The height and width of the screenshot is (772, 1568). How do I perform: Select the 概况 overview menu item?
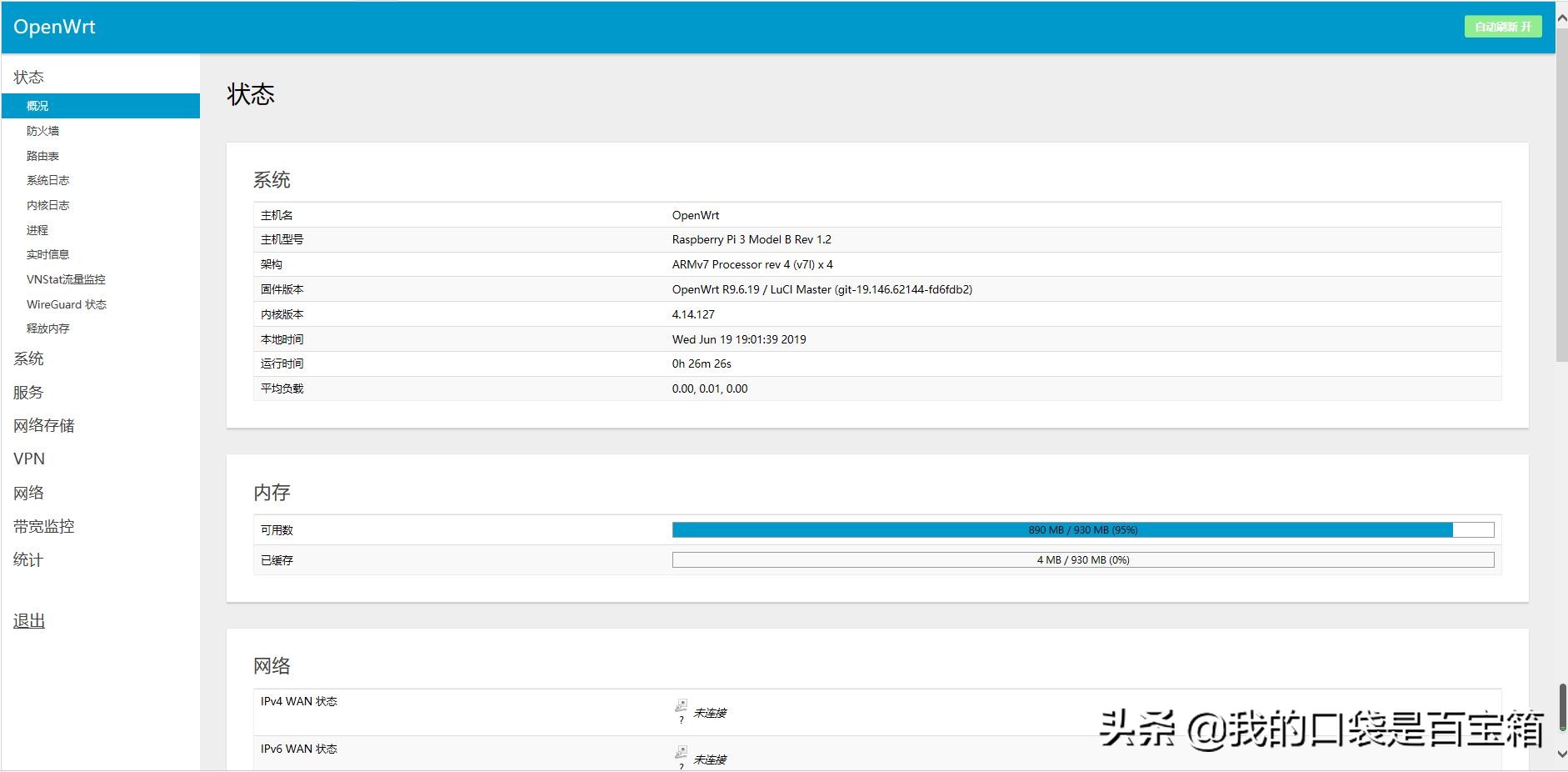tap(37, 106)
